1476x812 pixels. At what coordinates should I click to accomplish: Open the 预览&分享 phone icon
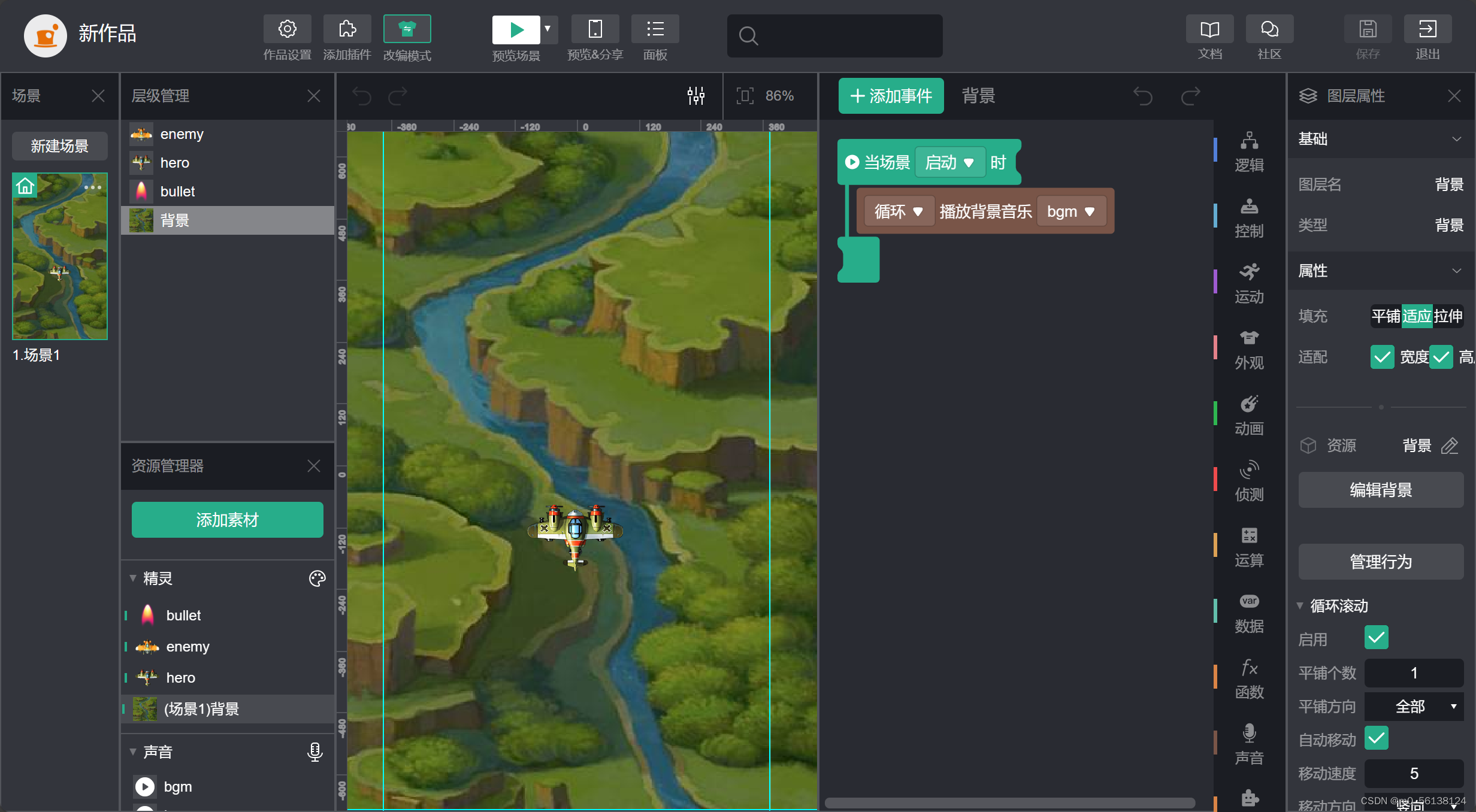(595, 29)
